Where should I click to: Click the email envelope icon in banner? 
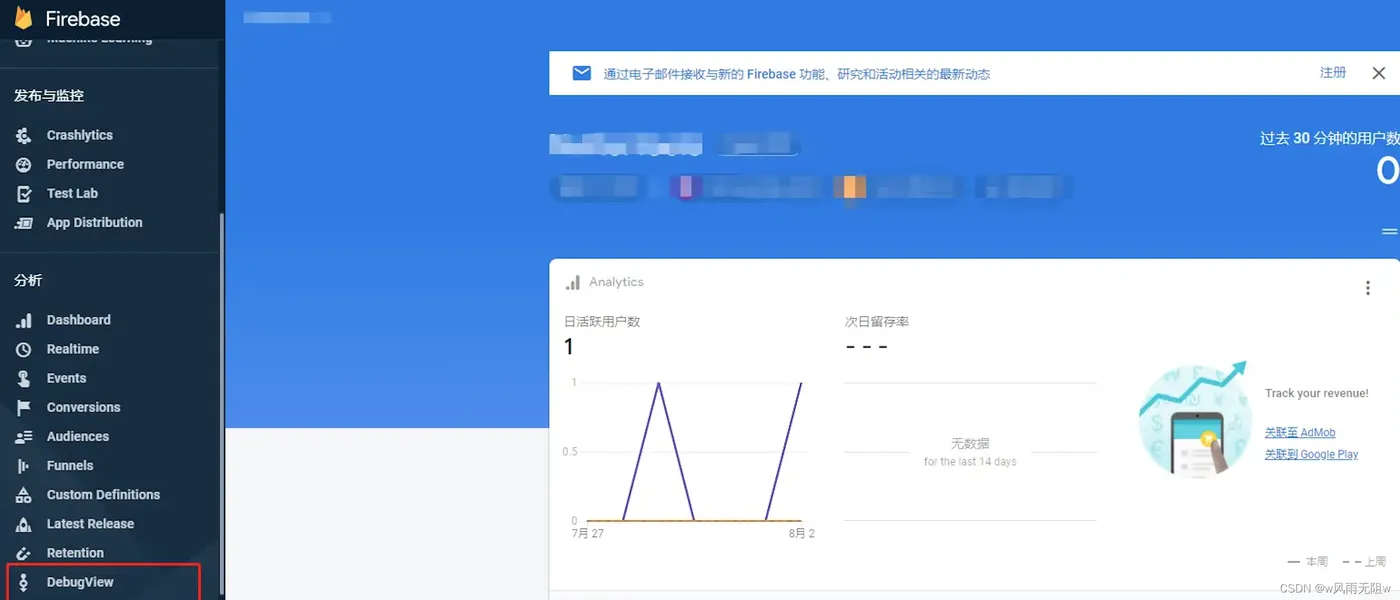coord(581,73)
